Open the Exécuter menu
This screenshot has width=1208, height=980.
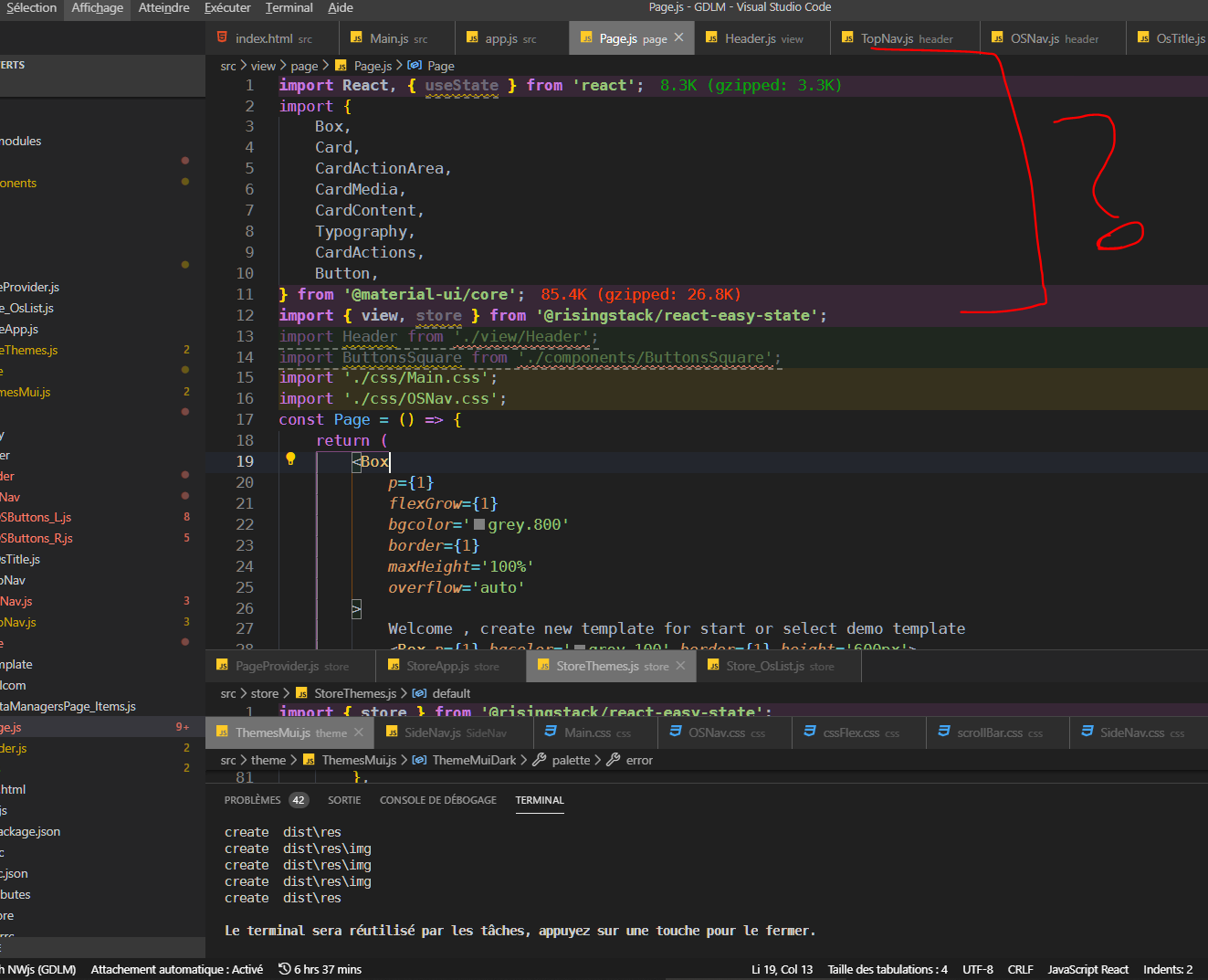[227, 7]
